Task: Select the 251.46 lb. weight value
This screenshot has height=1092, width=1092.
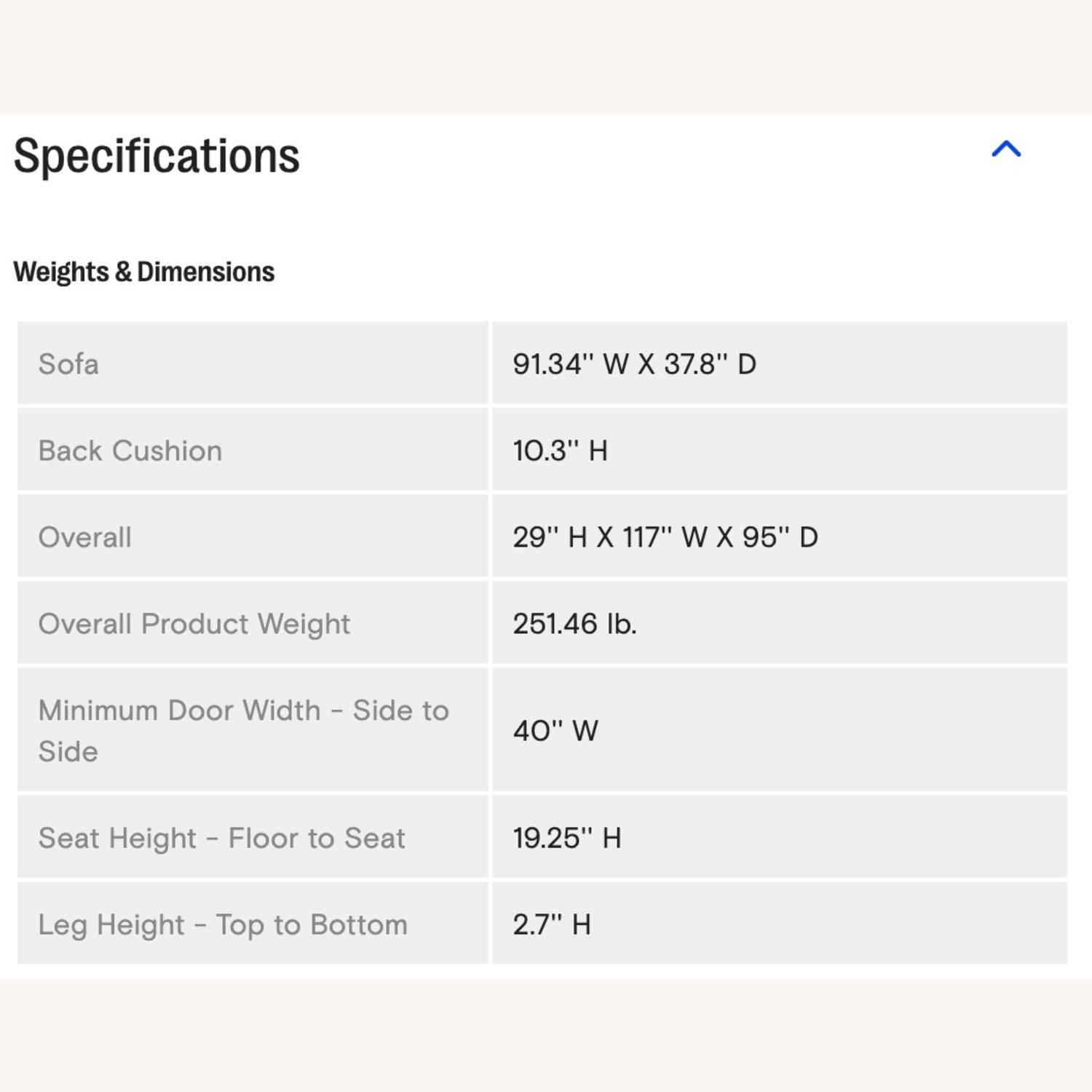Action: pyautogui.click(x=574, y=624)
